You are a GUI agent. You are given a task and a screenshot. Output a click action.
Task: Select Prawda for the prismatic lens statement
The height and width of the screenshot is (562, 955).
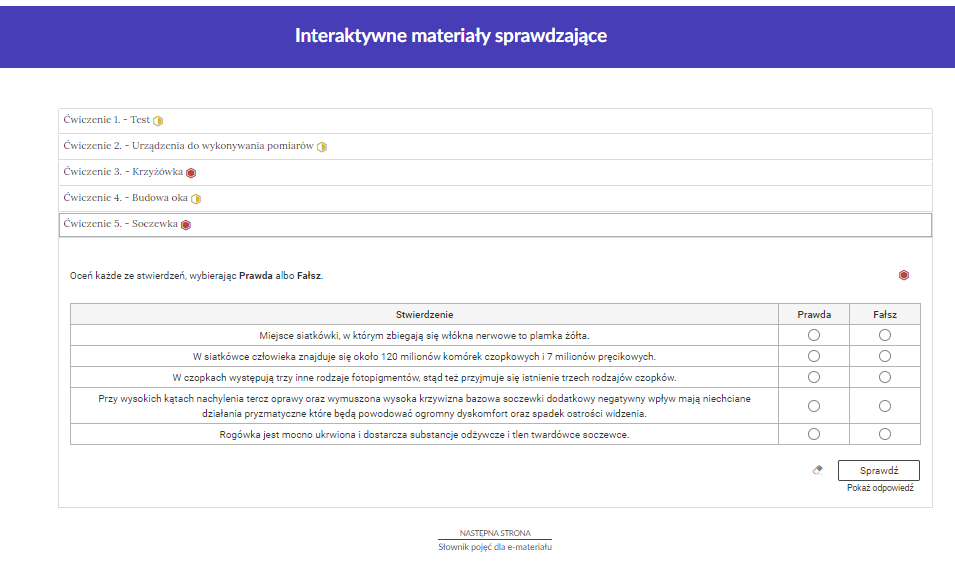[x=813, y=406]
